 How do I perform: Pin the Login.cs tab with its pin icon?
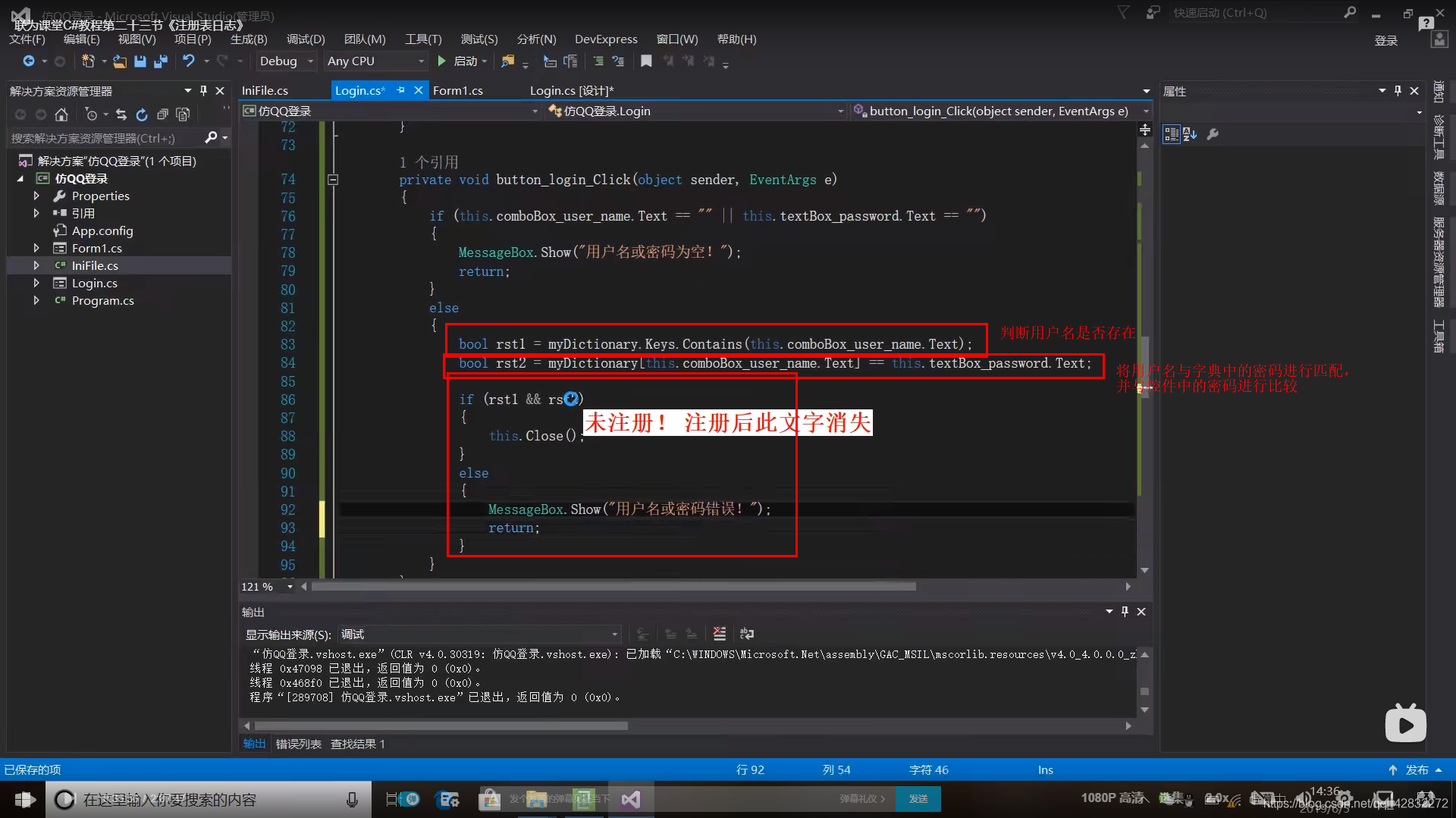[400, 90]
